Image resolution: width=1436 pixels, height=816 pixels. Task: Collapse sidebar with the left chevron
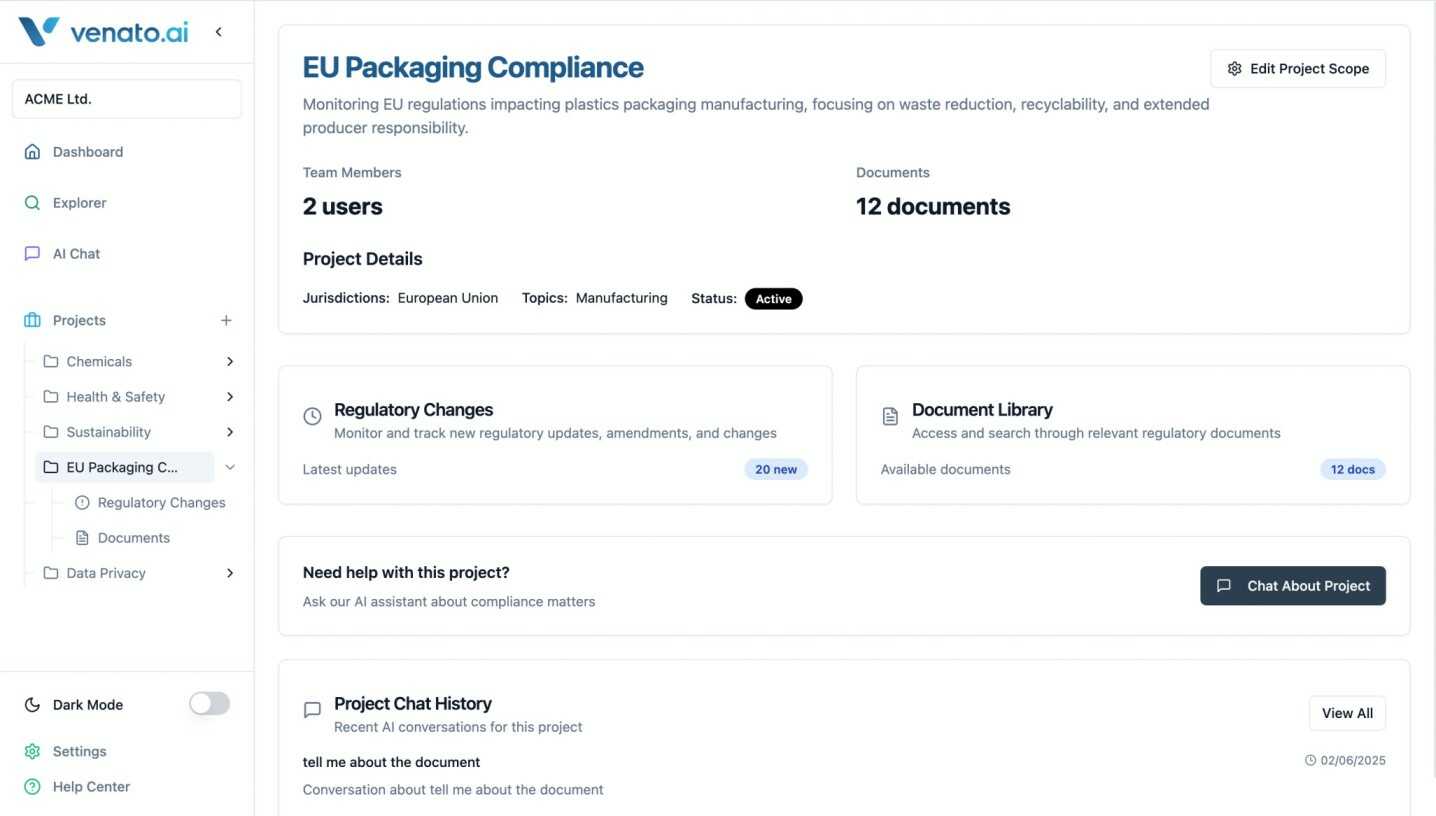pyautogui.click(x=219, y=32)
